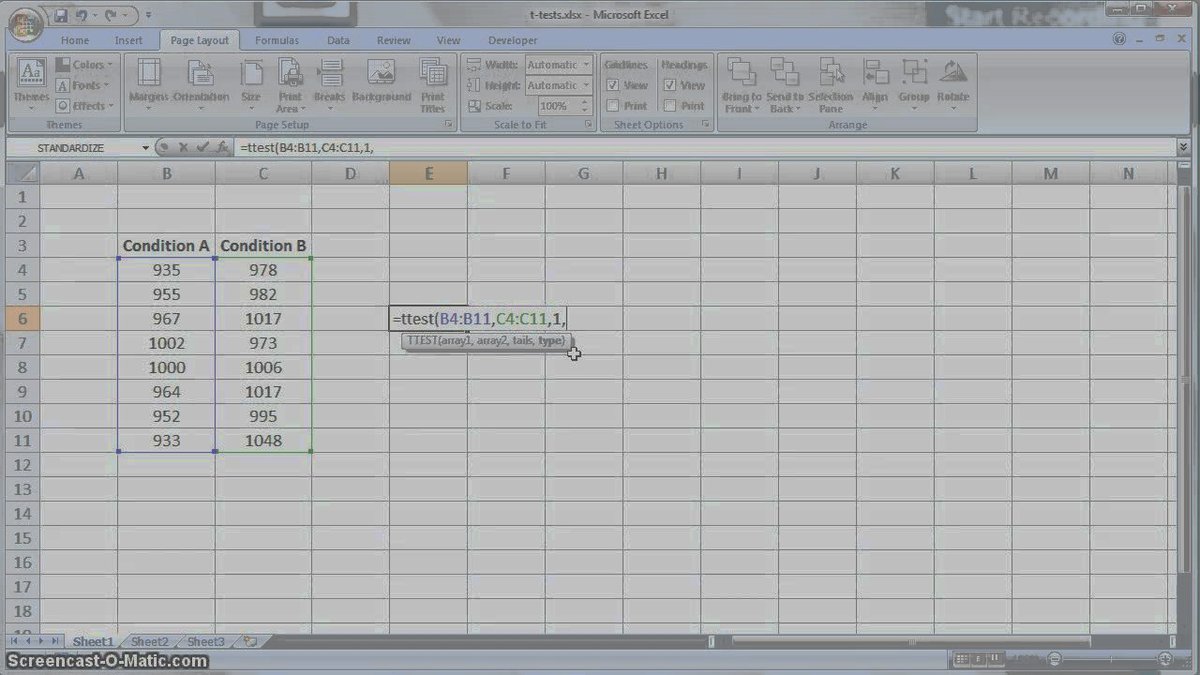This screenshot has height=675, width=1200.
Task: Expand the theme Effects dropdown
Action: click(85, 106)
